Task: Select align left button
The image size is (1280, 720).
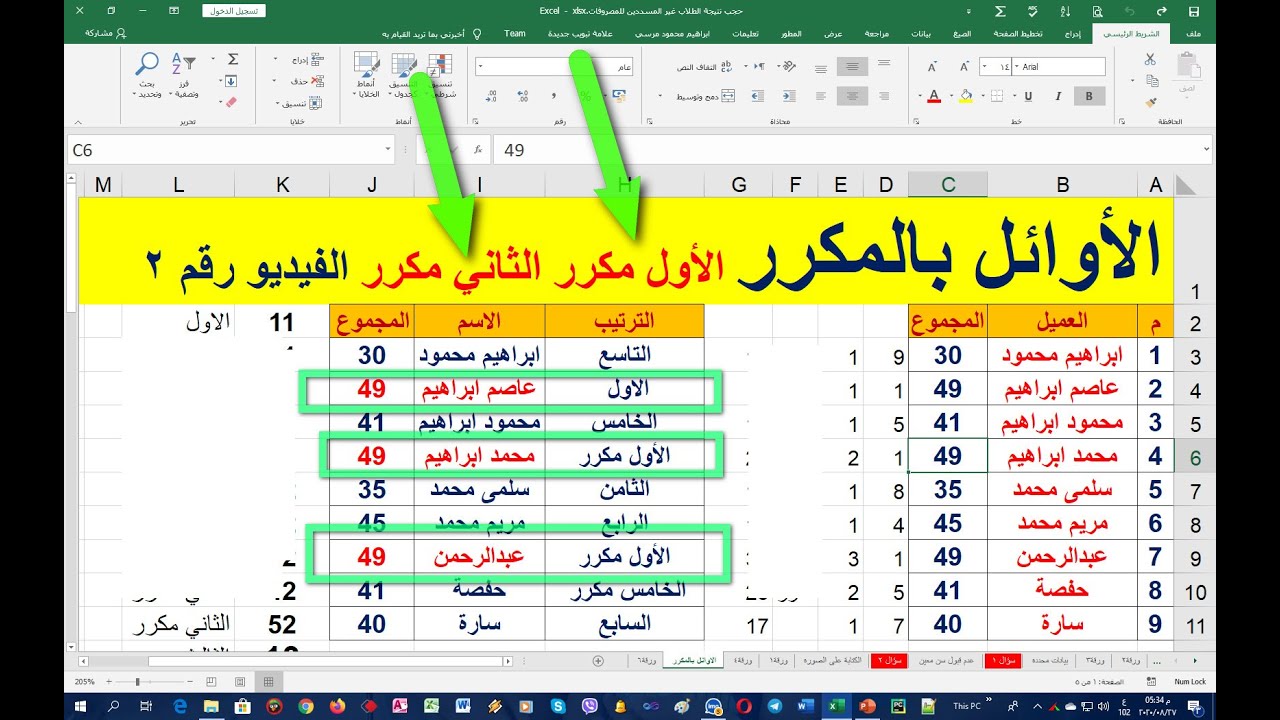Action: (x=822, y=96)
